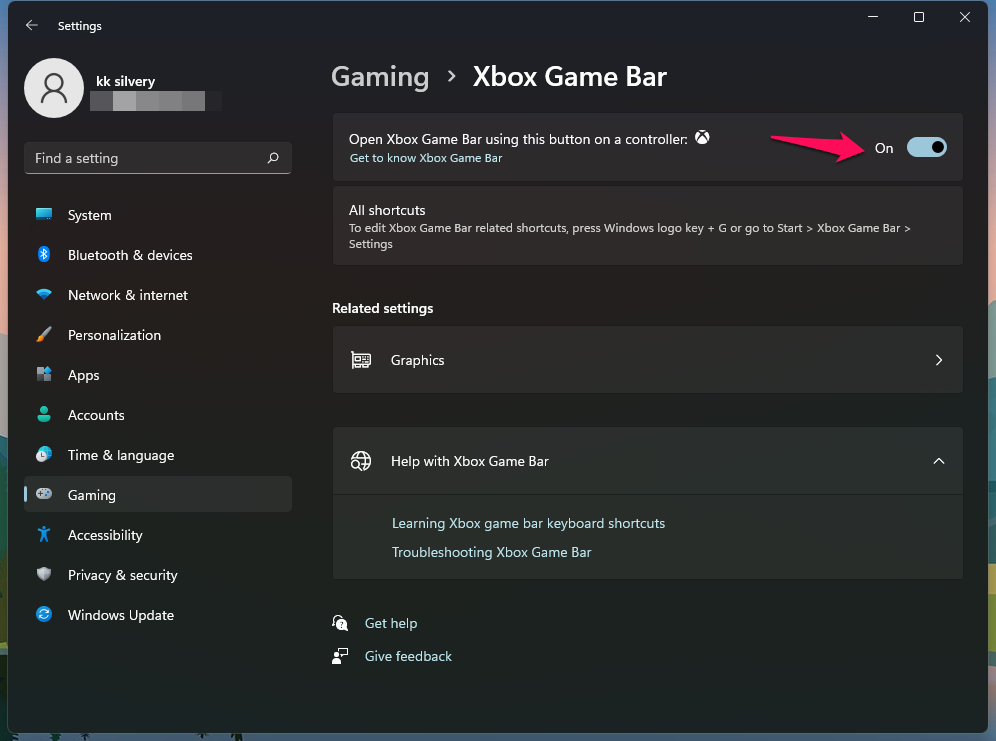Click the Apps icon in sidebar

44,375
